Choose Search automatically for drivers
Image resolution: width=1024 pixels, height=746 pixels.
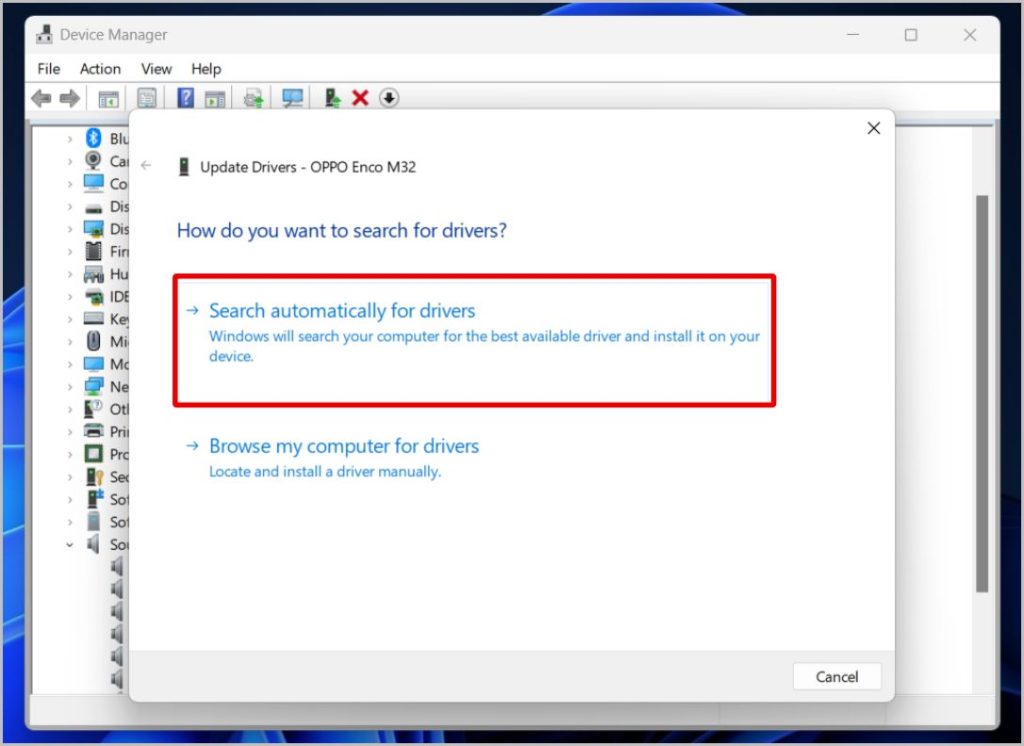[x=474, y=340]
